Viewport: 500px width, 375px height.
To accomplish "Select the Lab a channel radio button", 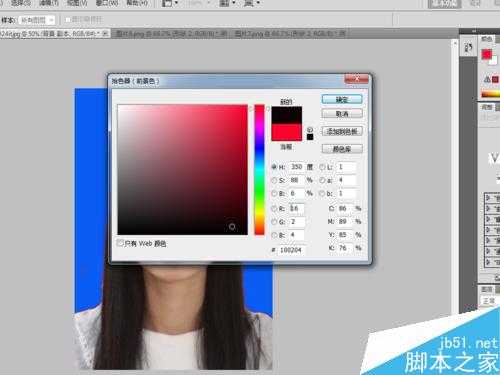I will (322, 180).
